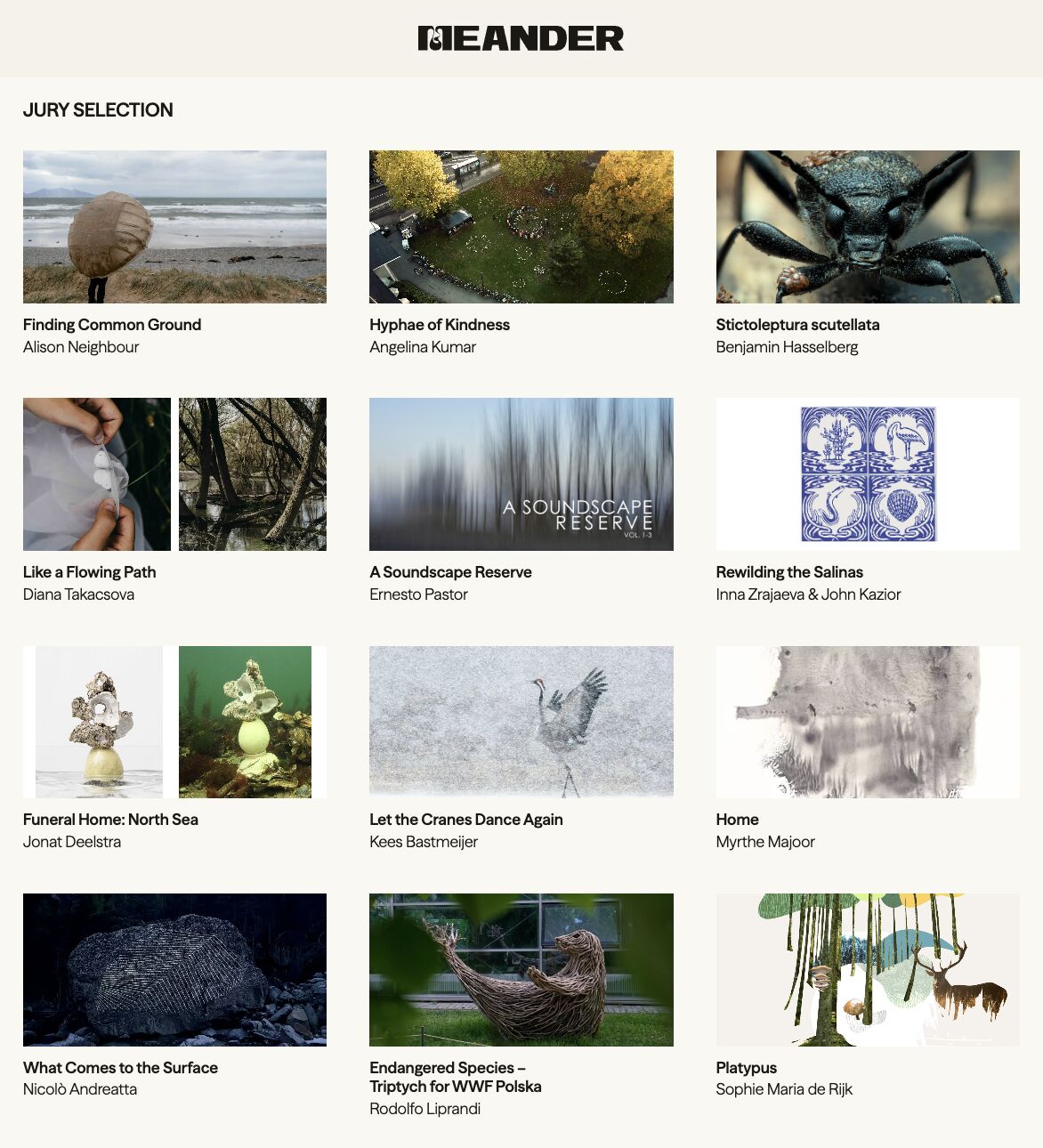Click the blue tile artwork thumbnail

(868, 474)
